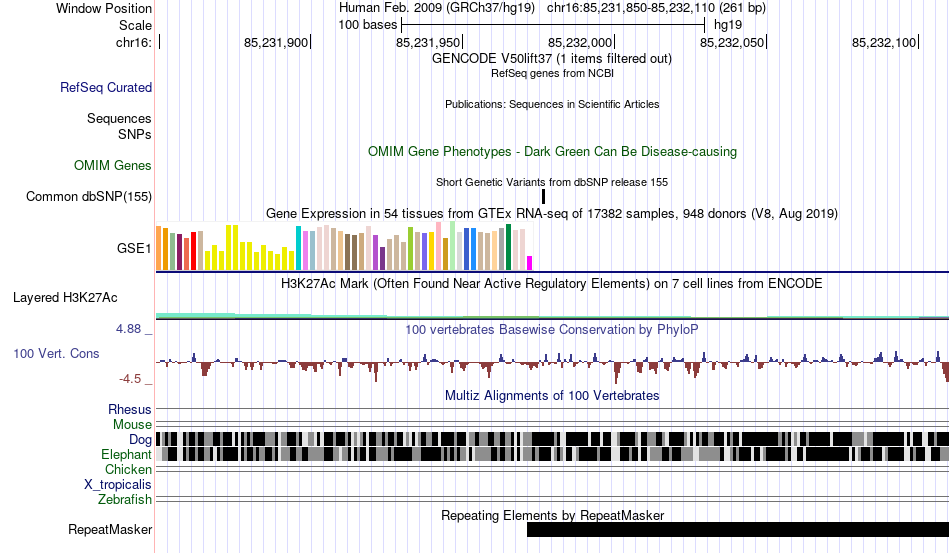
Task: Click the black RepeatMasker repeat element bar
Action: (x=738, y=529)
